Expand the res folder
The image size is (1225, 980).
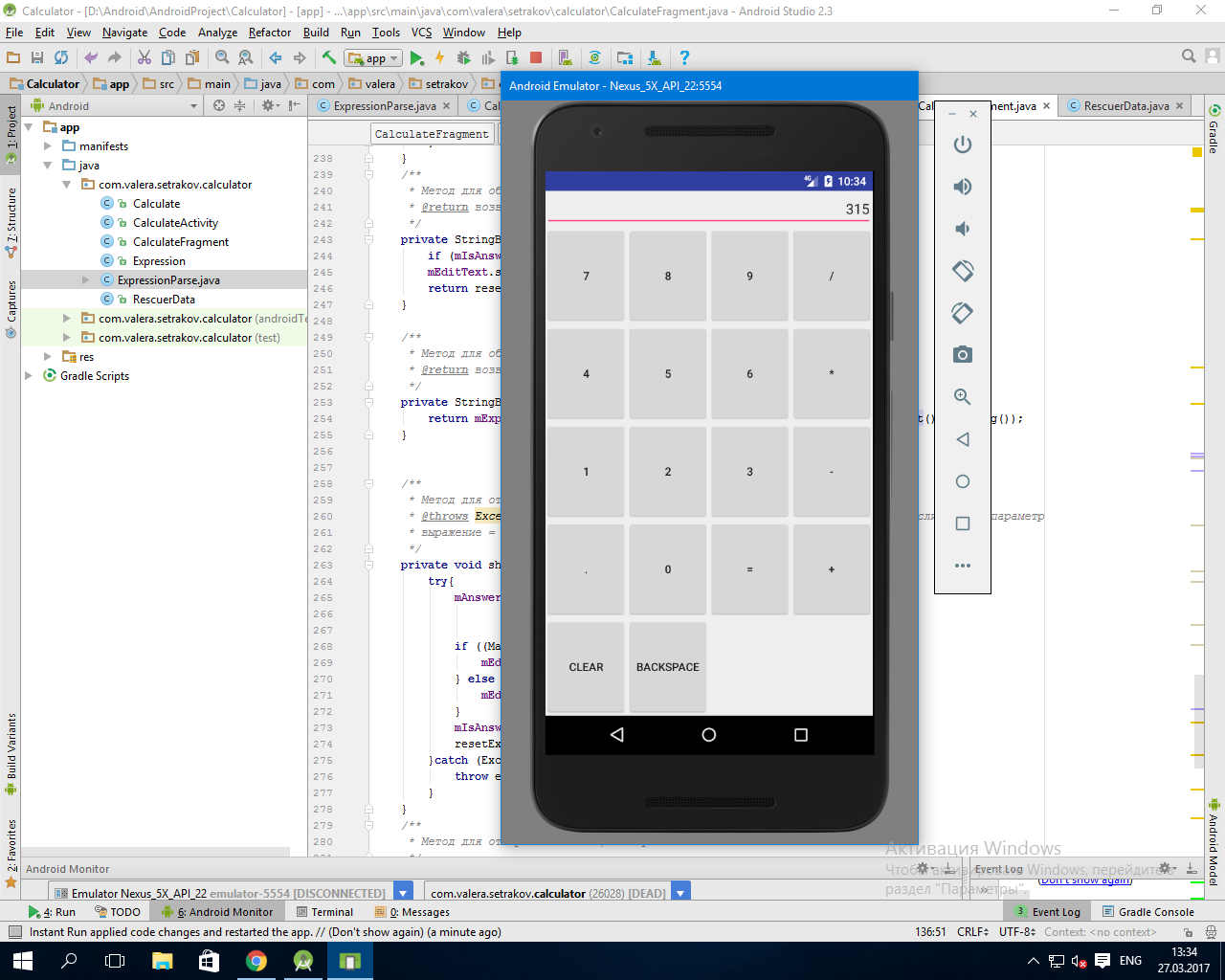click(x=48, y=357)
